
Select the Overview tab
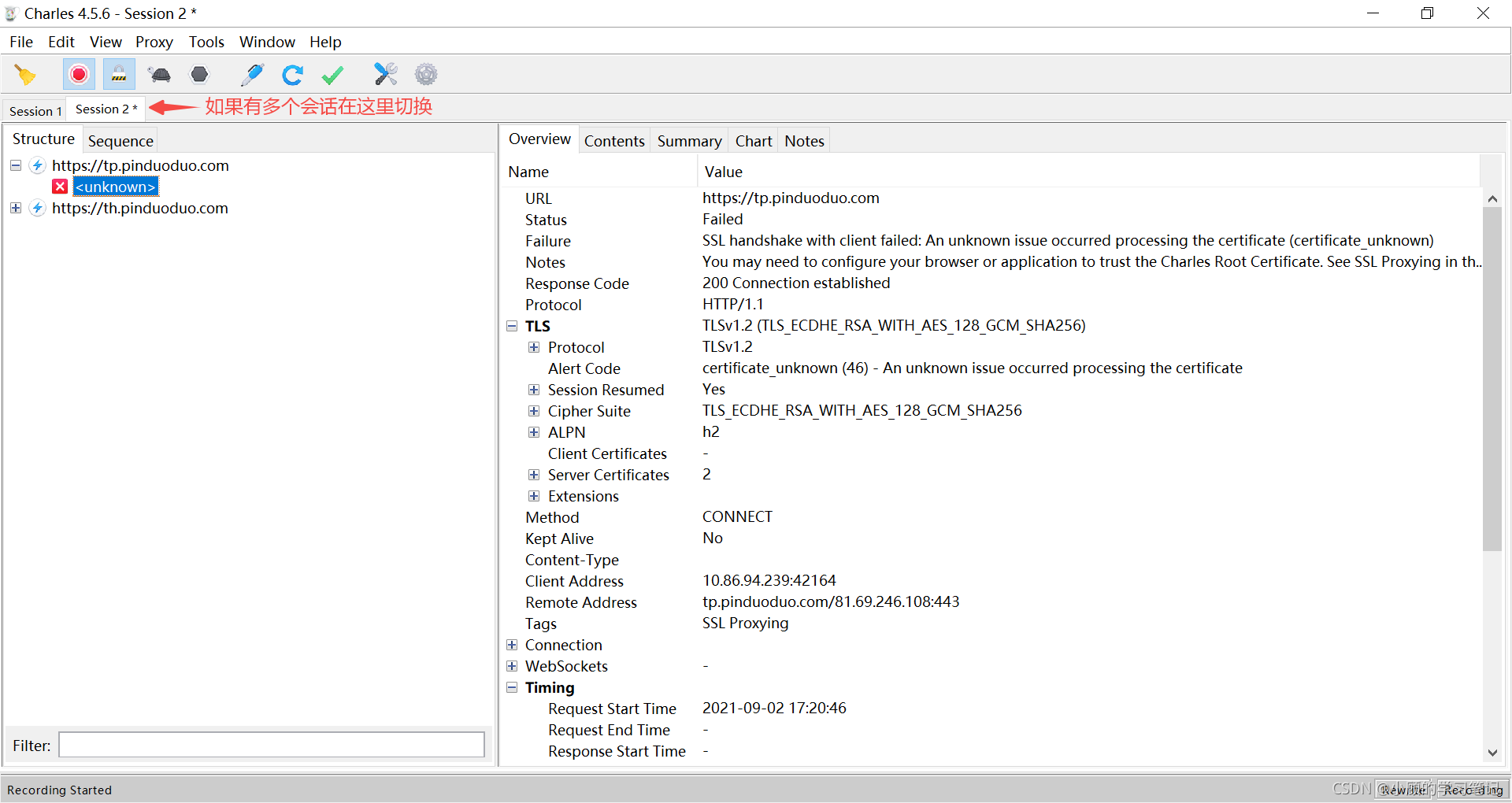(x=539, y=139)
